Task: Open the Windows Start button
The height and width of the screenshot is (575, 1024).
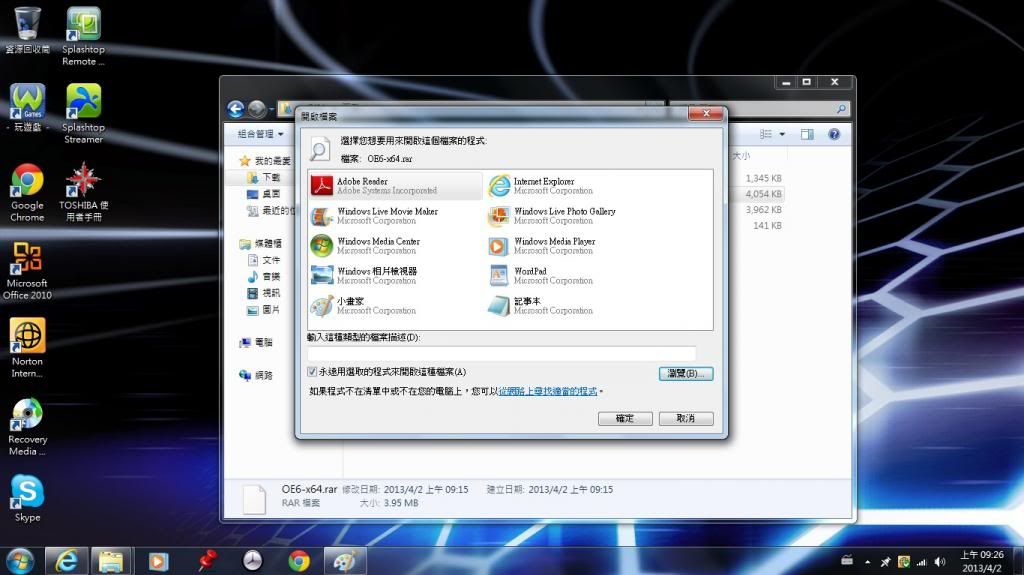Action: click(20, 561)
